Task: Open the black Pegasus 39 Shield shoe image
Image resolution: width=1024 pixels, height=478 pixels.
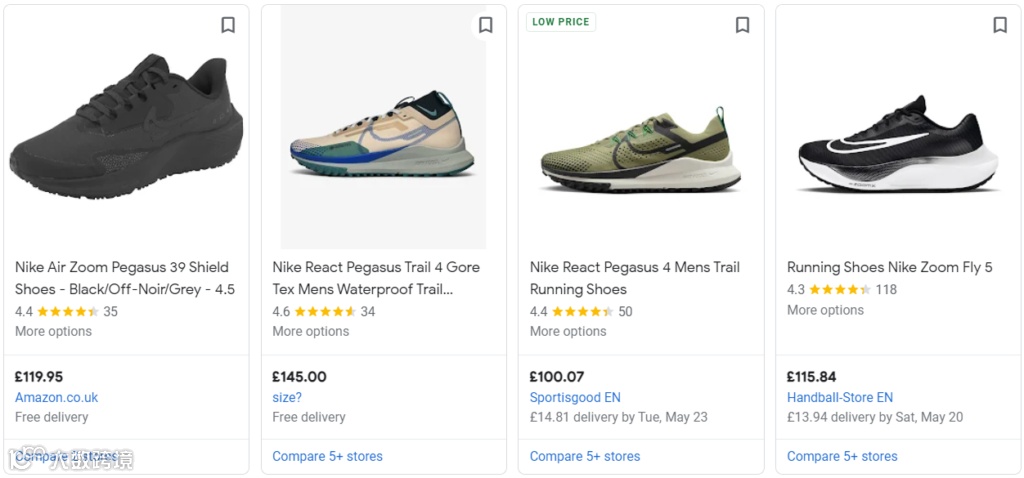Action: coord(126,130)
